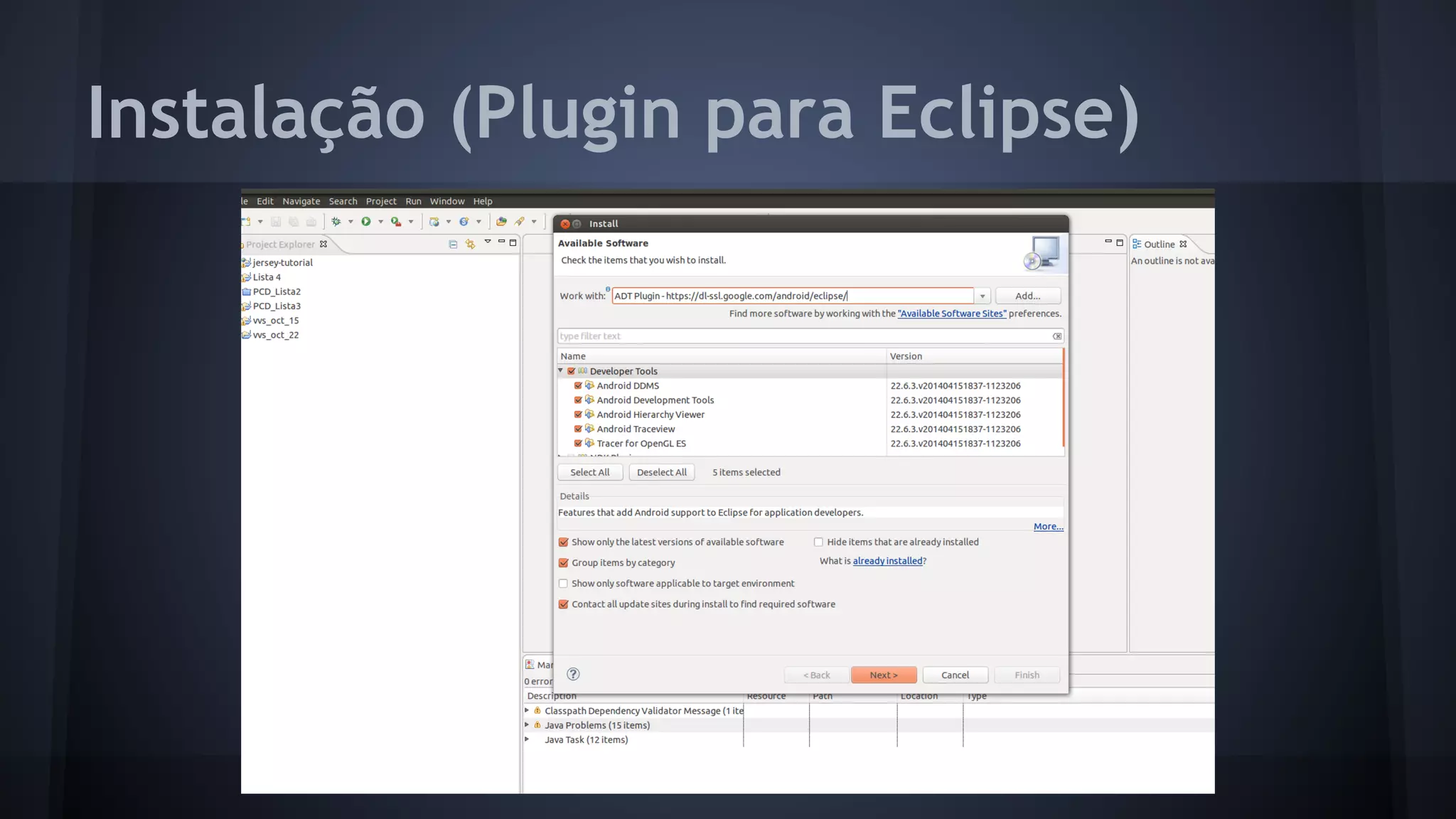
Task: Uncheck Android Hierarchy Viewer checkbox
Action: point(578,414)
